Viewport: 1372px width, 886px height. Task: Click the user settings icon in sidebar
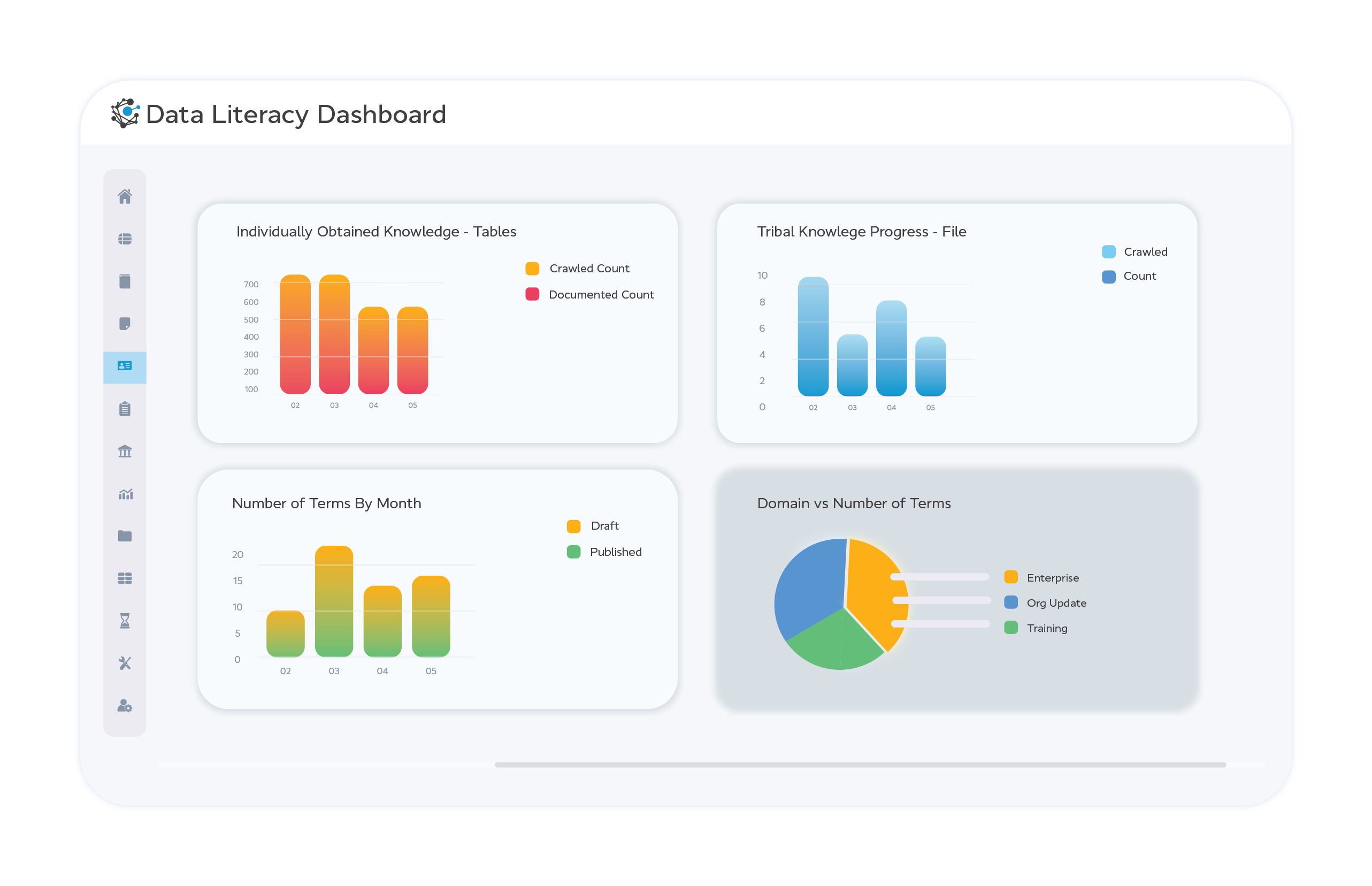coord(125,706)
